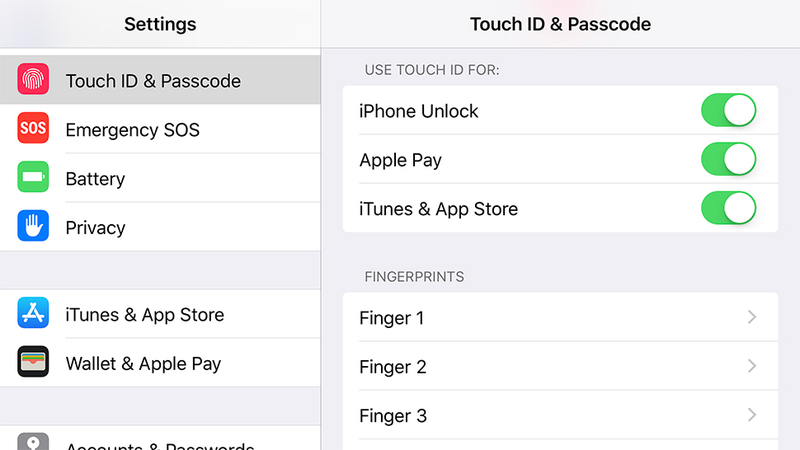This screenshot has width=800, height=450.
Task: Turn off the iPhone Unlock switch
Action: (729, 110)
